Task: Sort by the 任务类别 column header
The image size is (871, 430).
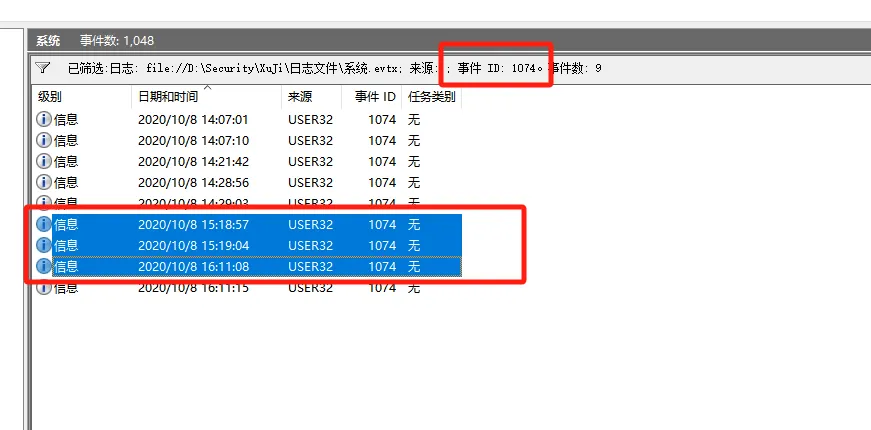Action: click(432, 97)
